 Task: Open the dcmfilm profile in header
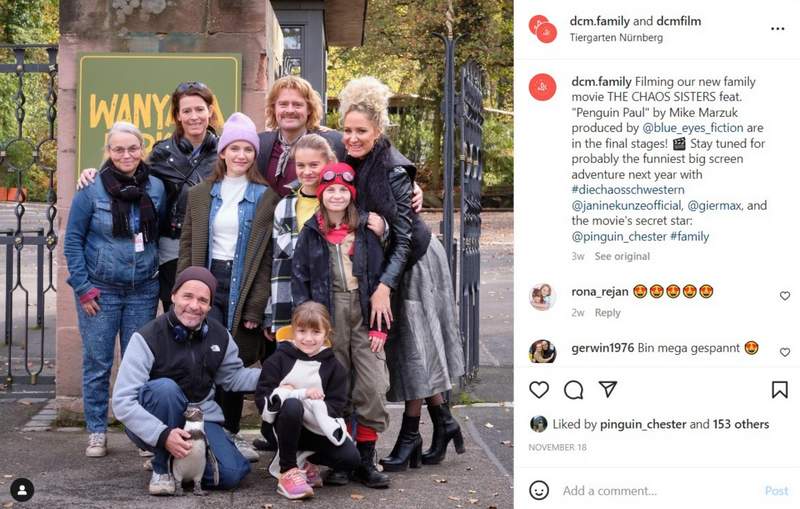(679, 21)
